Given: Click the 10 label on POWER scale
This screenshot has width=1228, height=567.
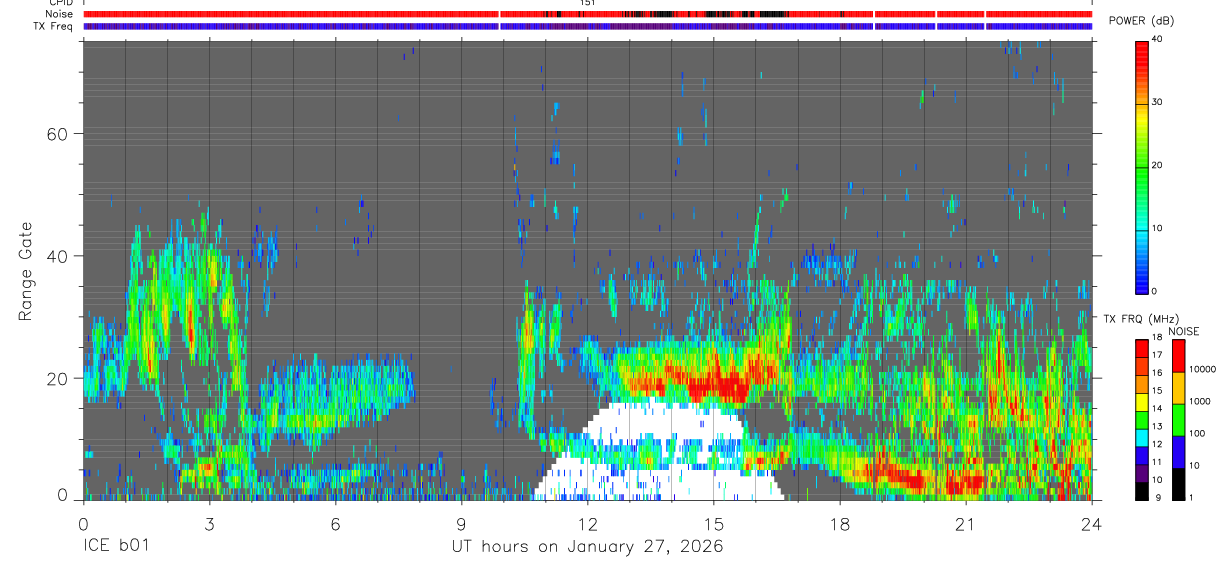Looking at the screenshot, I should click(x=1157, y=228).
